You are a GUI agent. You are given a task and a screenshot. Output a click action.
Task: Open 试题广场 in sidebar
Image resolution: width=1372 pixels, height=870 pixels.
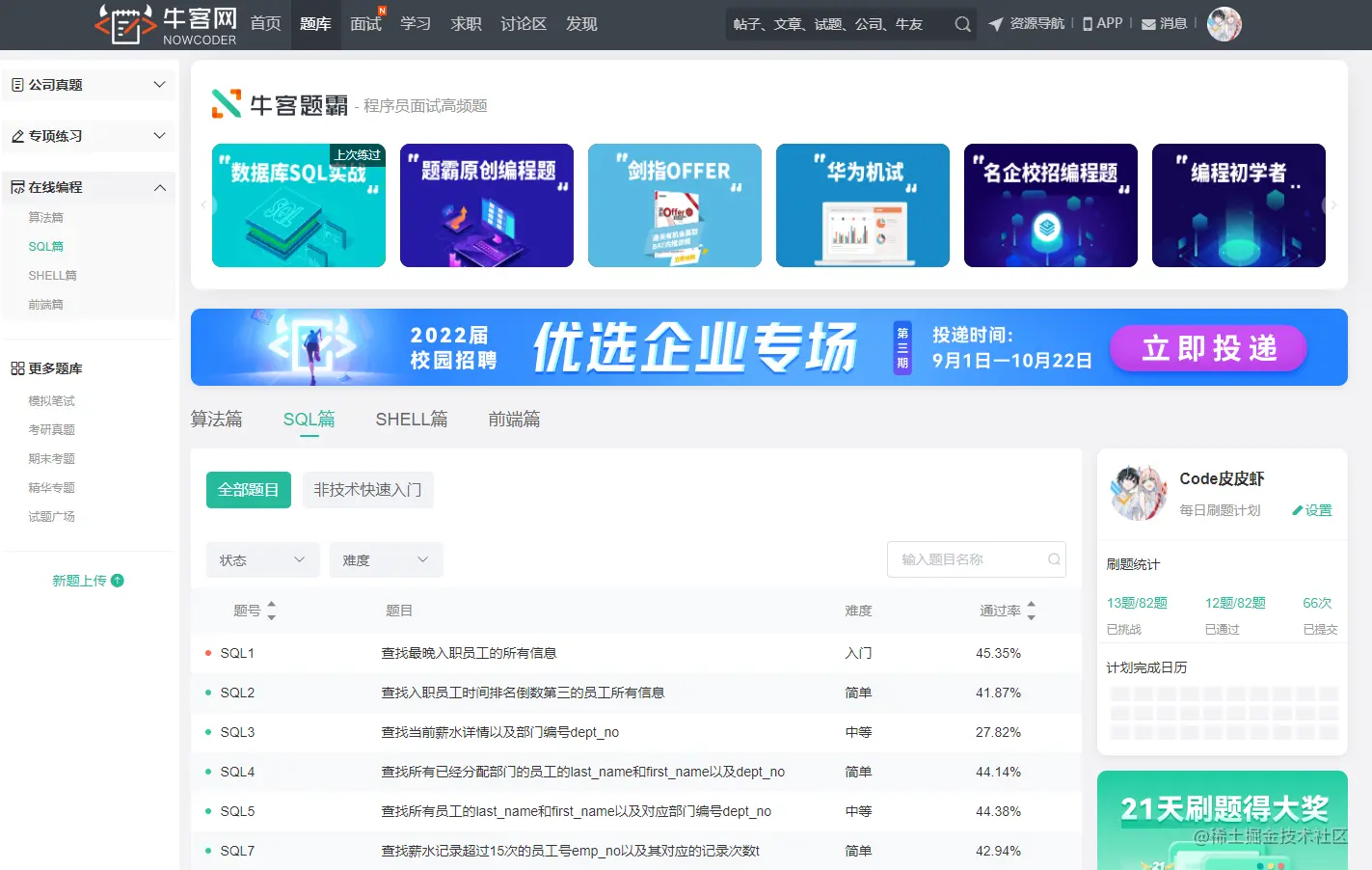pos(51,517)
